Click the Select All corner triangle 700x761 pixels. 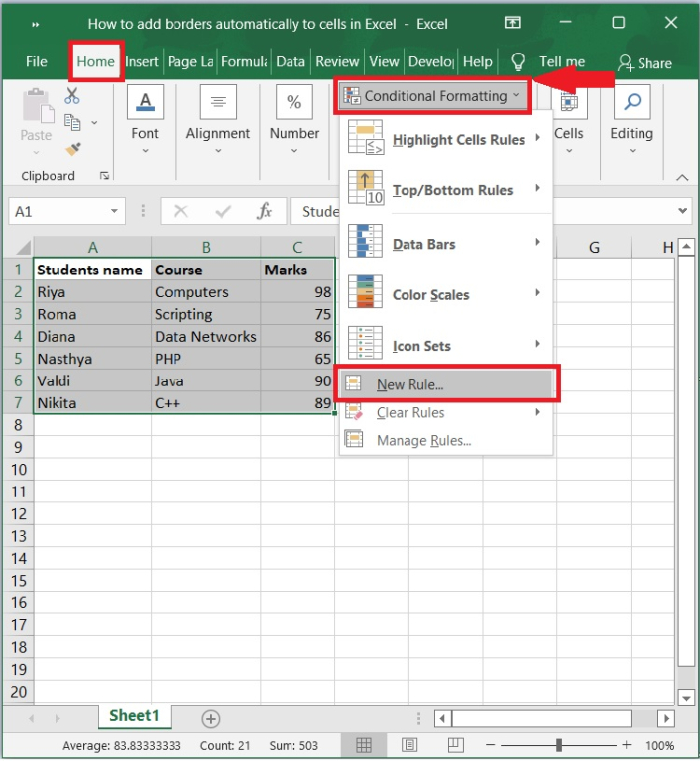(x=24, y=248)
